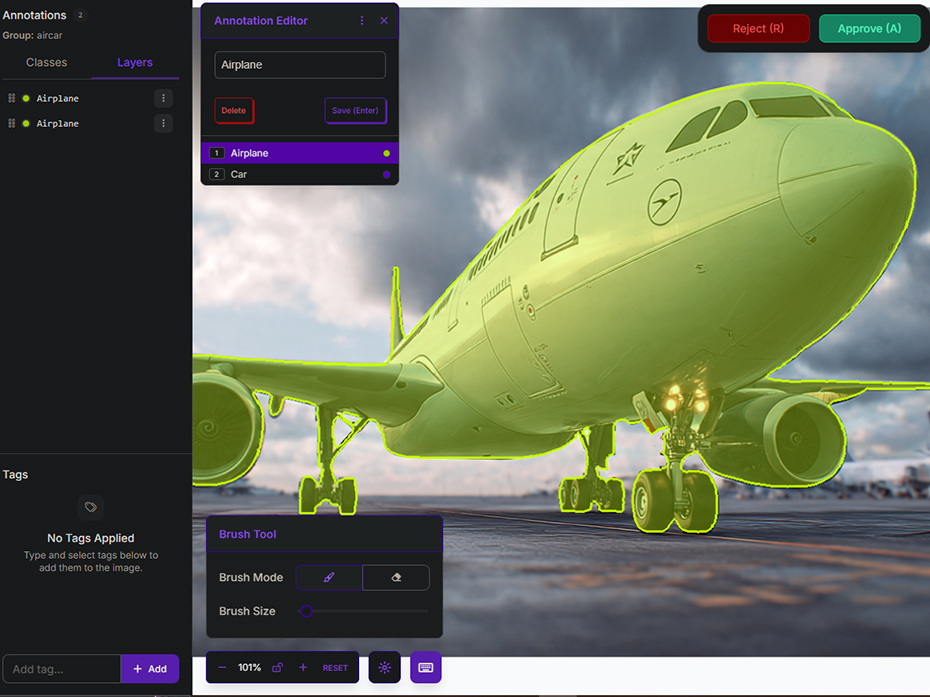Toggle the zoom lock icon
Image resolution: width=930 pixels, height=697 pixels.
pyautogui.click(x=277, y=668)
